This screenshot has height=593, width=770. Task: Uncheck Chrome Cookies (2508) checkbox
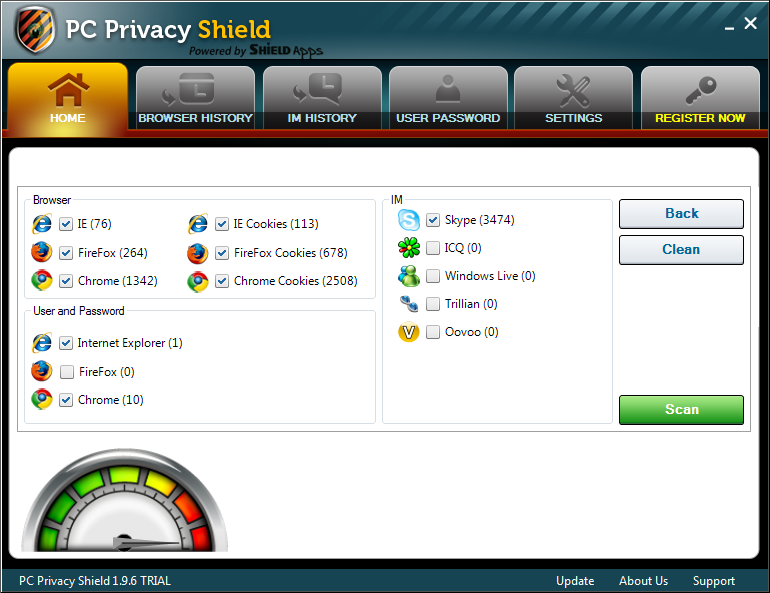[x=222, y=281]
